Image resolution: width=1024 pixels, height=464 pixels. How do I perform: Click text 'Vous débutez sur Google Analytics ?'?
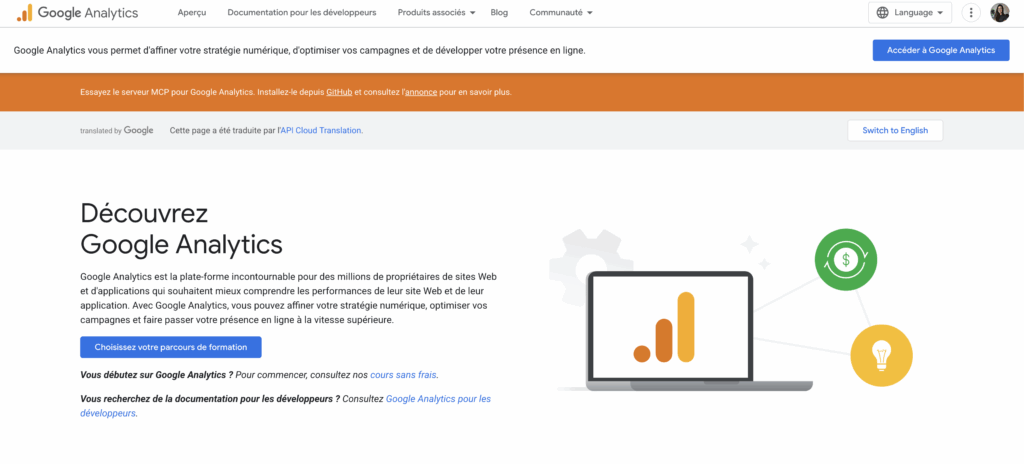[x=157, y=375]
